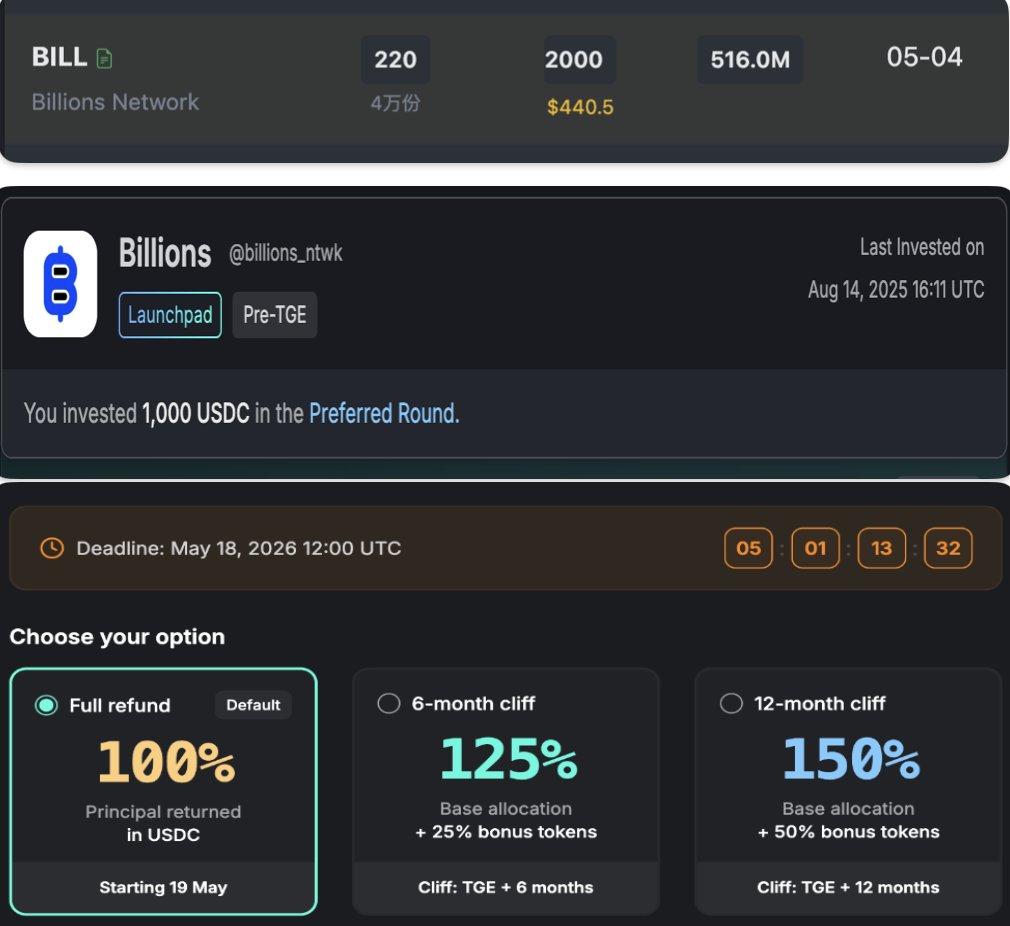This screenshot has width=1010, height=926.
Task: Click the 150% base allocation value
Action: point(852,759)
